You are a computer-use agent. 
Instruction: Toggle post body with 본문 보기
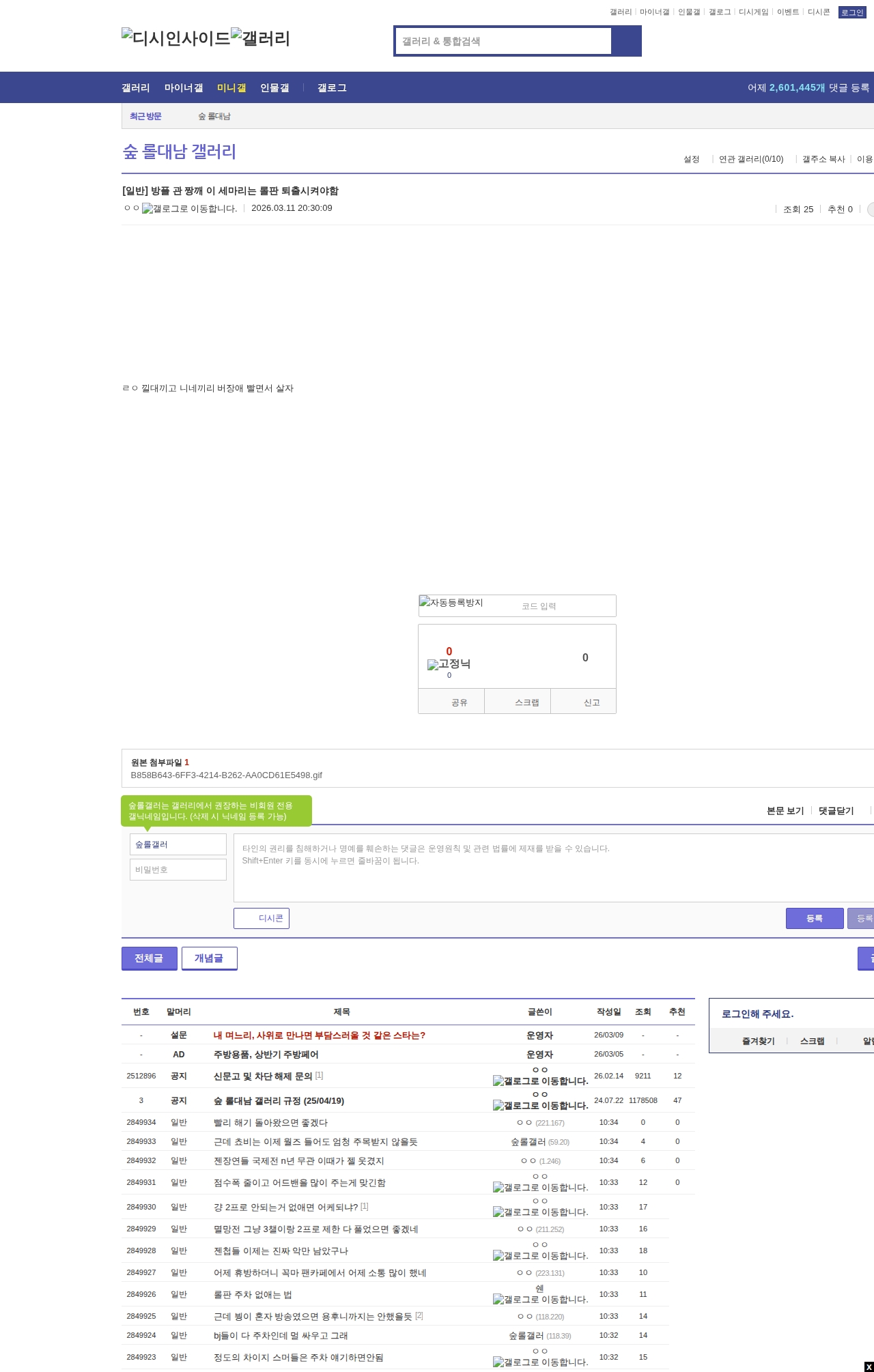(x=785, y=811)
